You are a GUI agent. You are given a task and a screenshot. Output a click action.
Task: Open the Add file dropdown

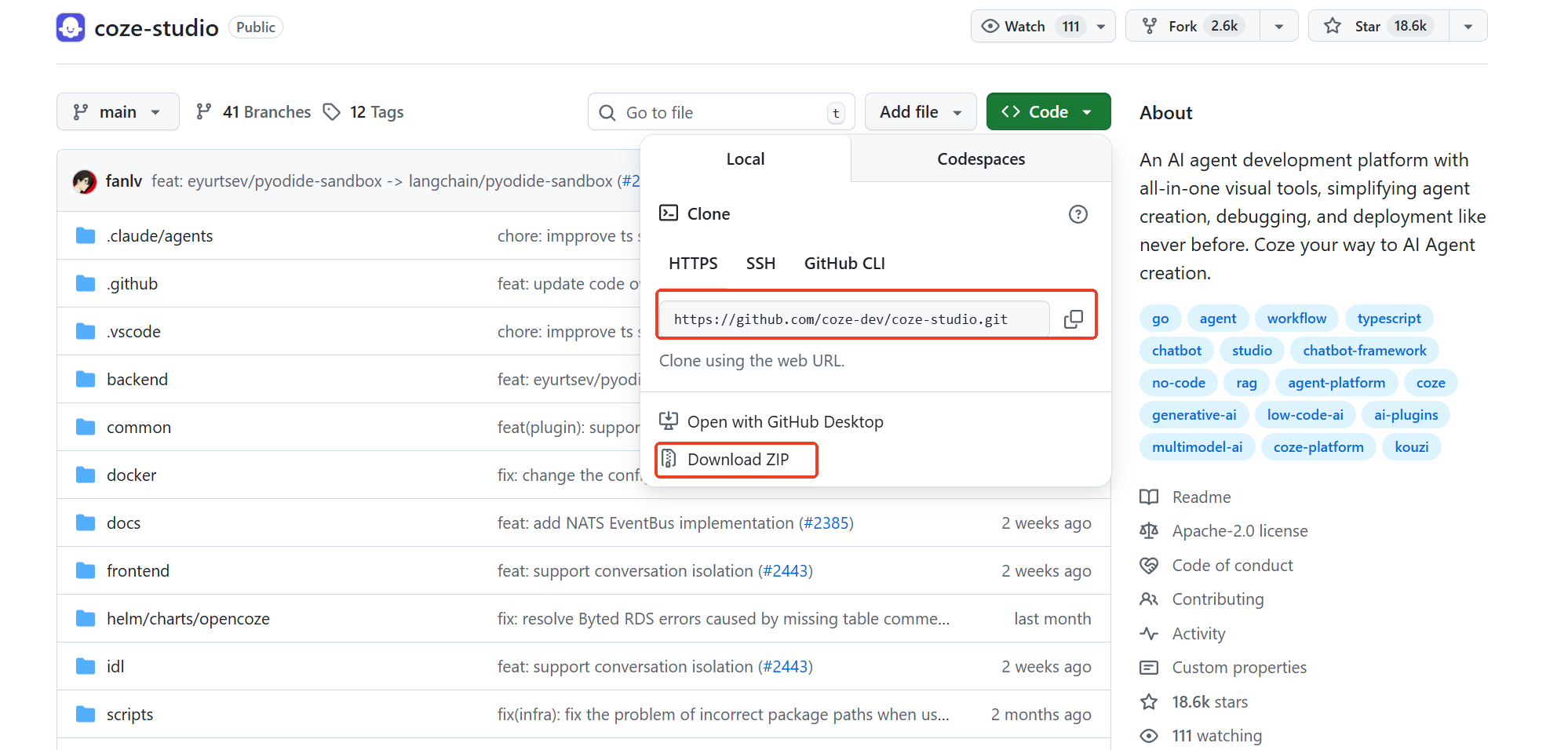coord(921,111)
